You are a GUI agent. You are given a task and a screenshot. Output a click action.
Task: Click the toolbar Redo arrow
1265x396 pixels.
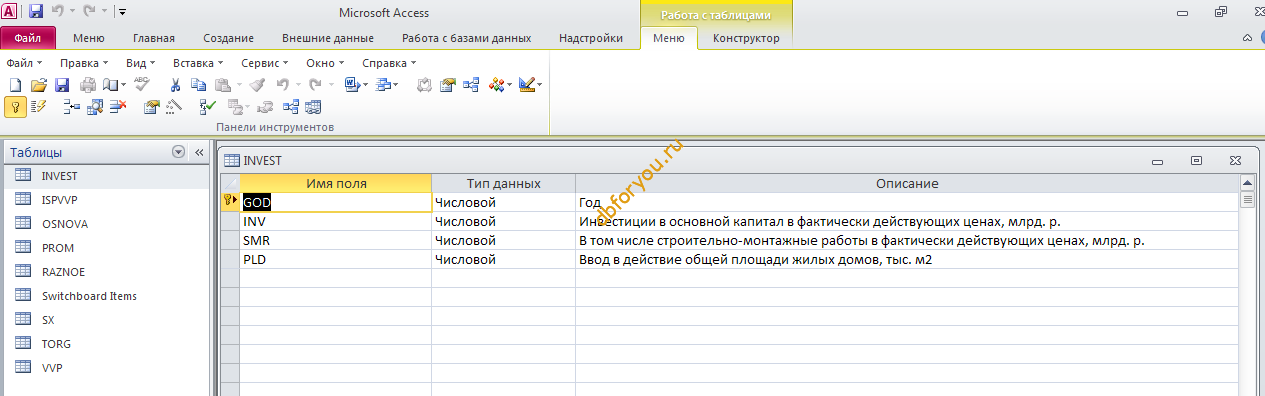click(x=315, y=85)
